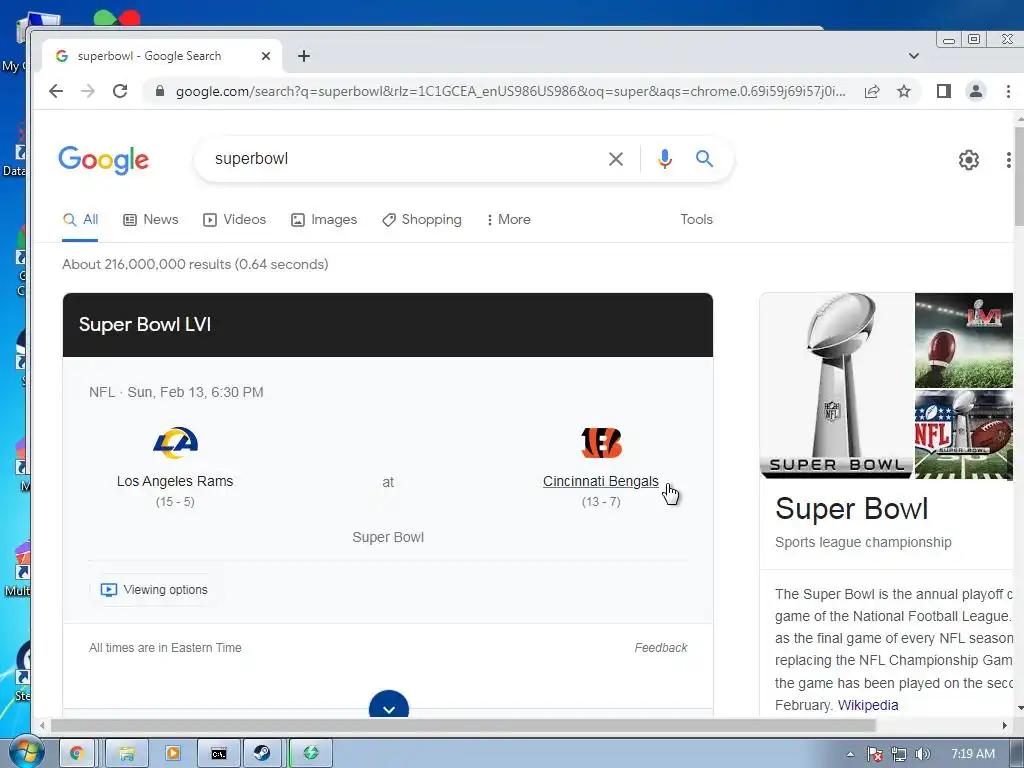This screenshot has height=768, width=1024.
Task: Click the horizontal scrollbar thumb
Action: tap(463, 726)
